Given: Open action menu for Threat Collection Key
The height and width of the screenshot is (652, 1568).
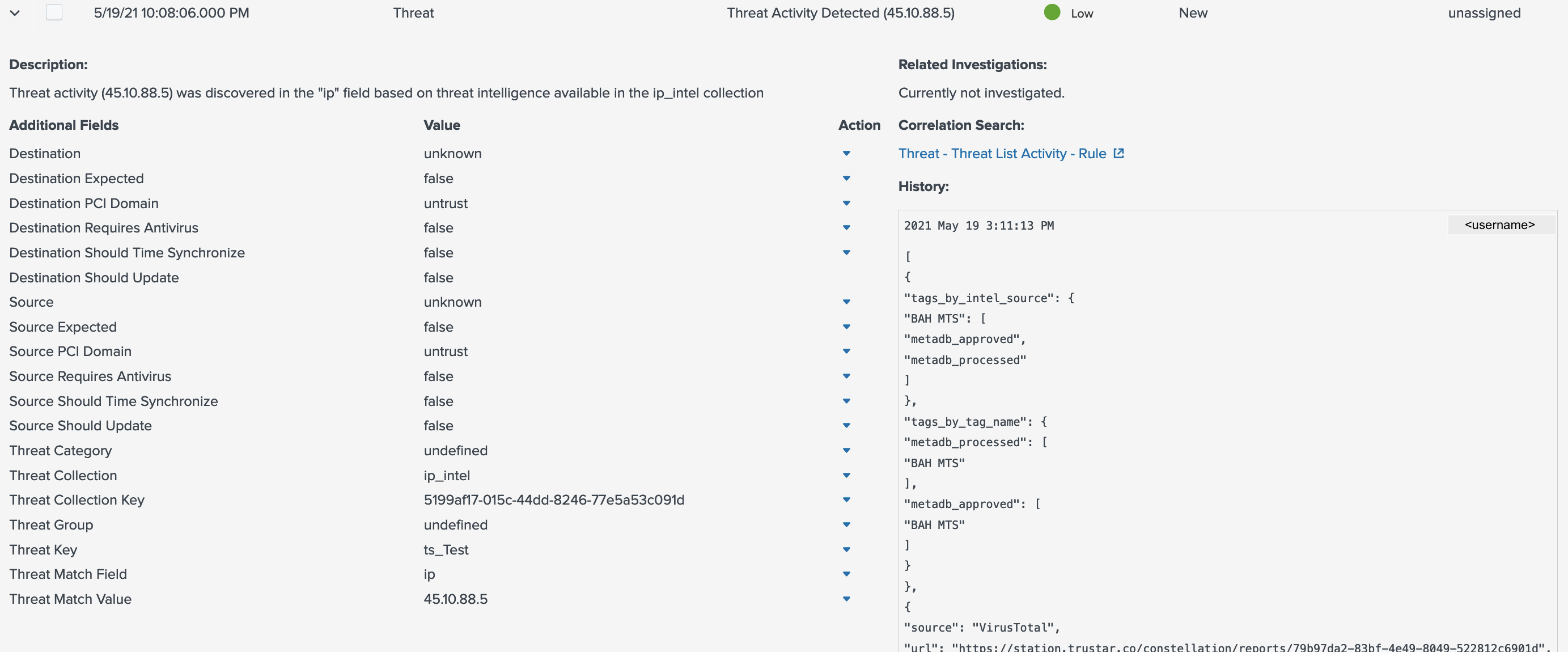Looking at the screenshot, I should point(846,500).
